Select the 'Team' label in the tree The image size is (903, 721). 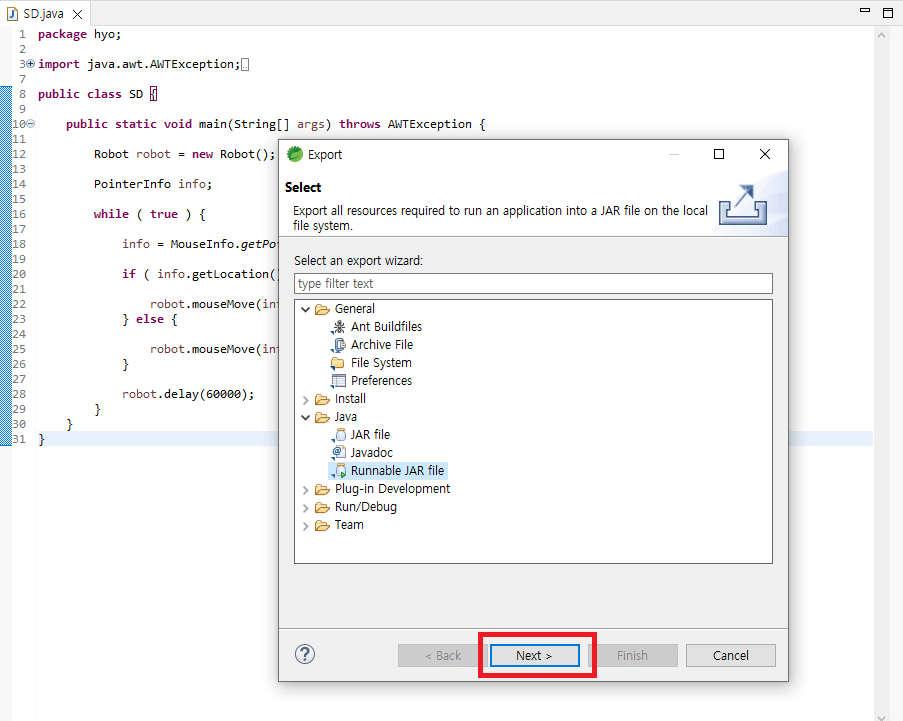coord(349,525)
